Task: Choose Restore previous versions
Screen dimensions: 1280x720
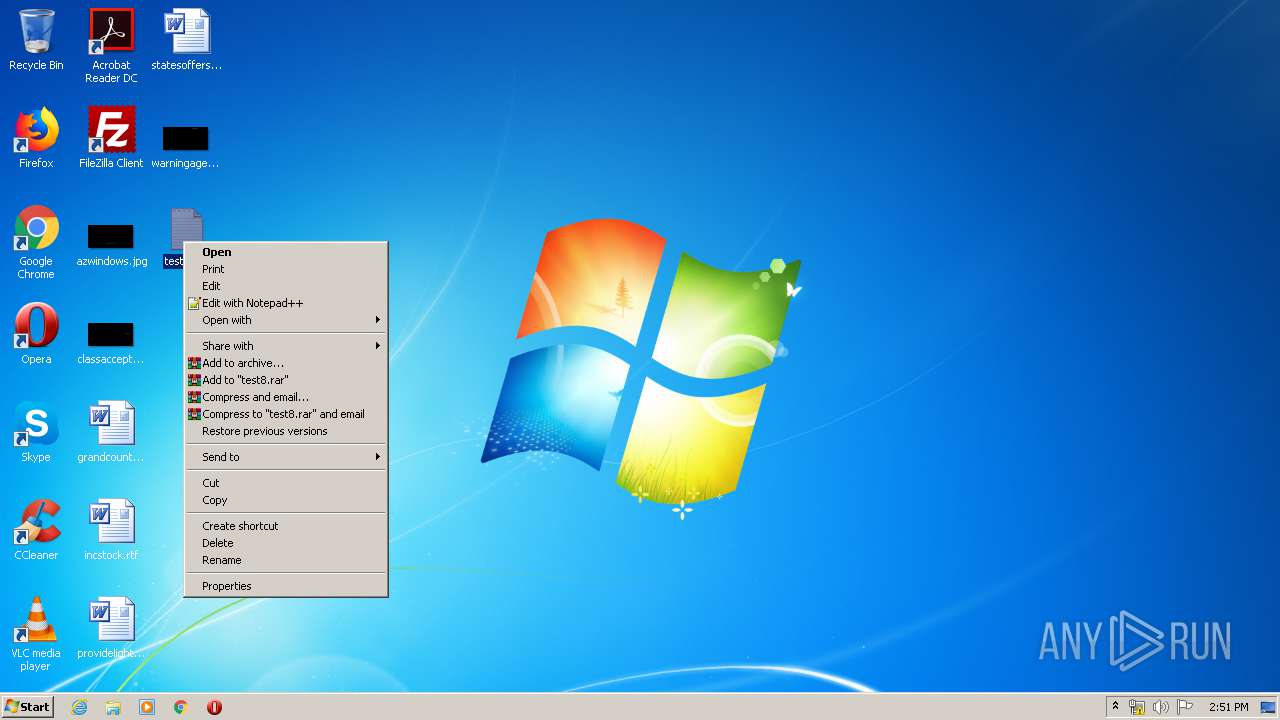Action: [286, 431]
